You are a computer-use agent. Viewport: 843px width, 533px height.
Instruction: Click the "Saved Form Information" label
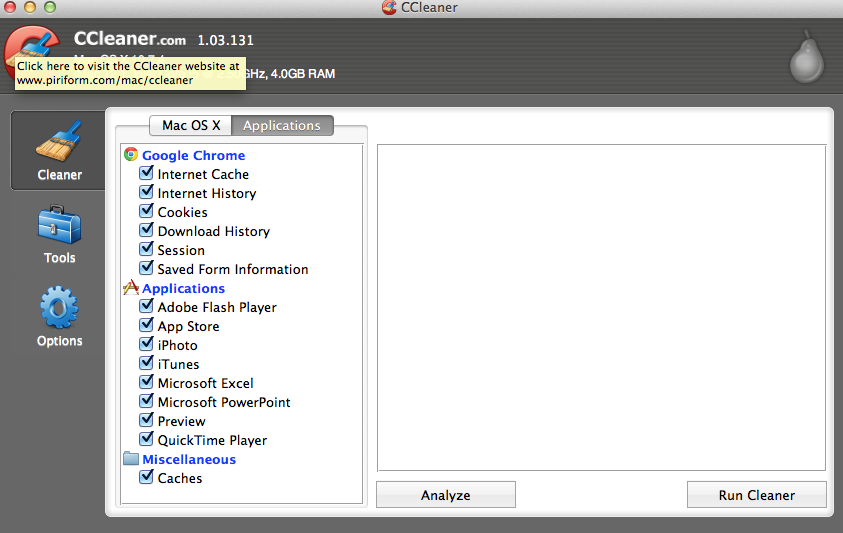point(233,269)
